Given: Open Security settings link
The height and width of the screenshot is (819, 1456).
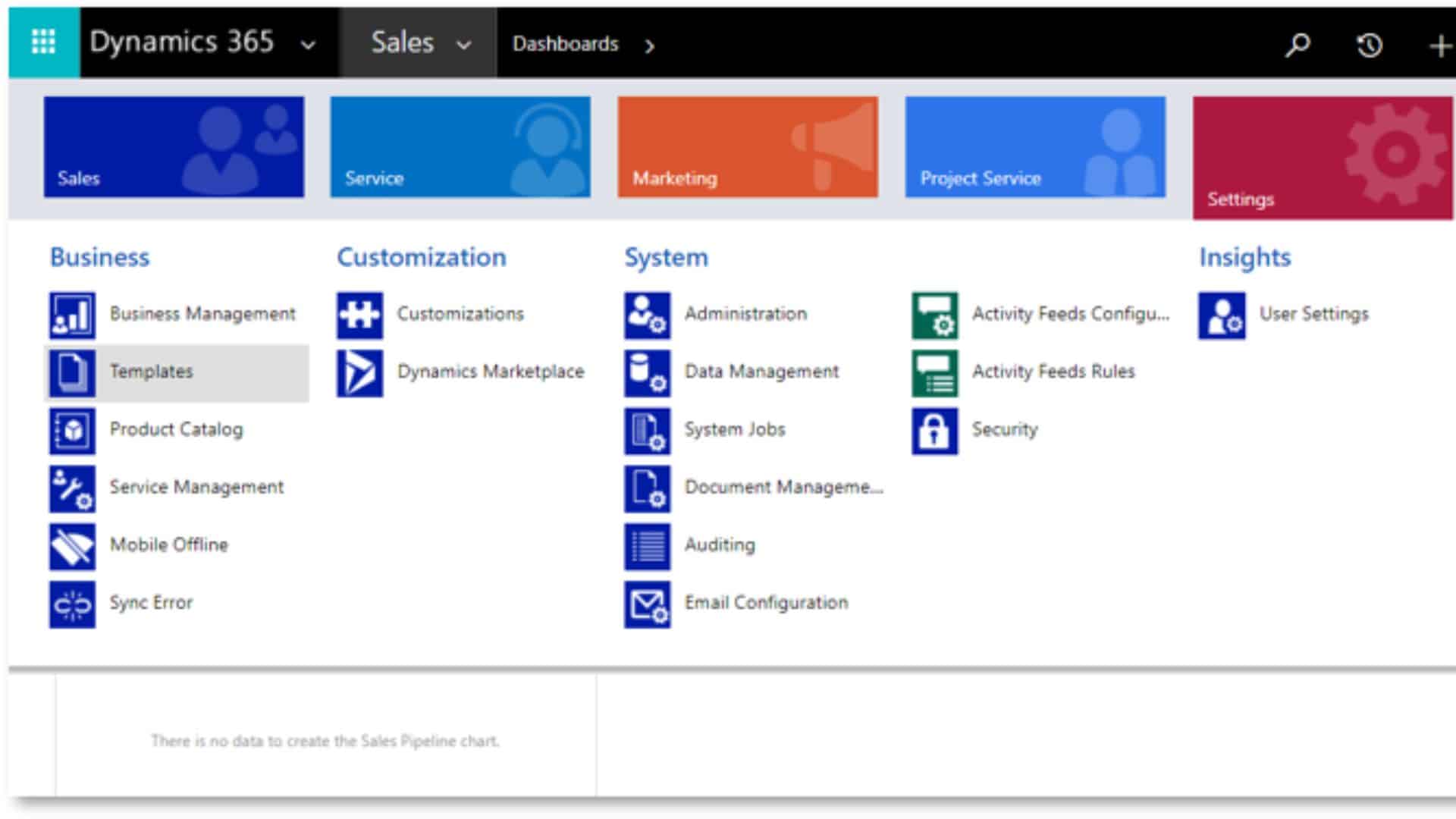Looking at the screenshot, I should [1005, 429].
